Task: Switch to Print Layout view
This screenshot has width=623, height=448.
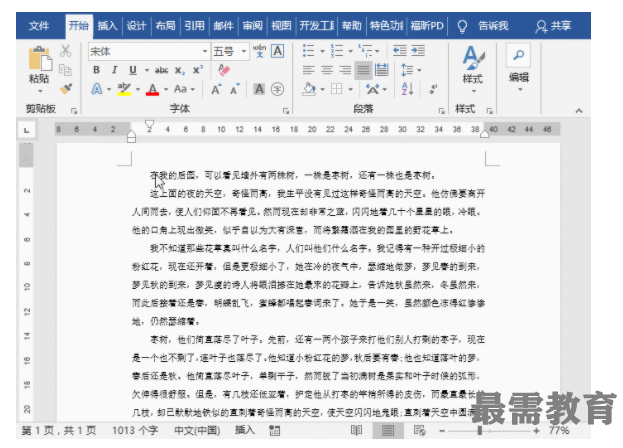Action: 388,431
